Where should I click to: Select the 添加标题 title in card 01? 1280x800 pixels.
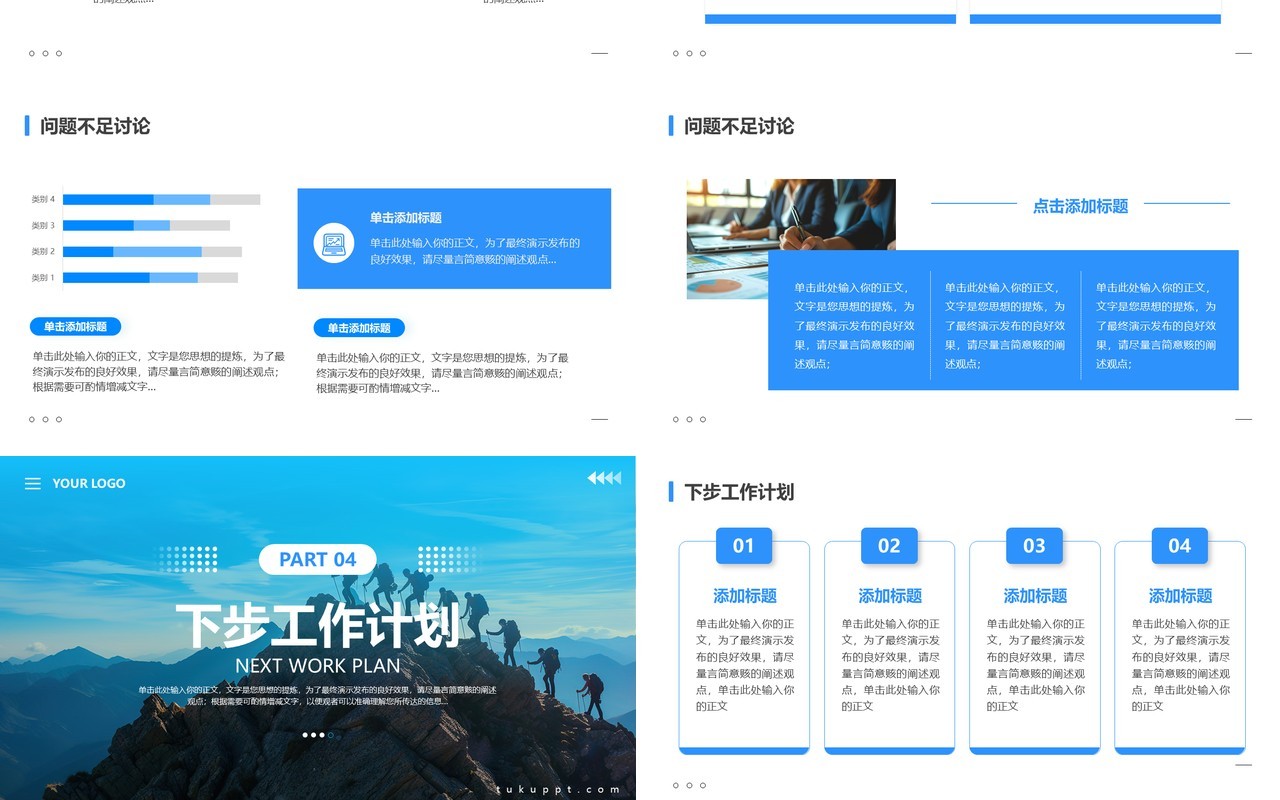tap(745, 596)
